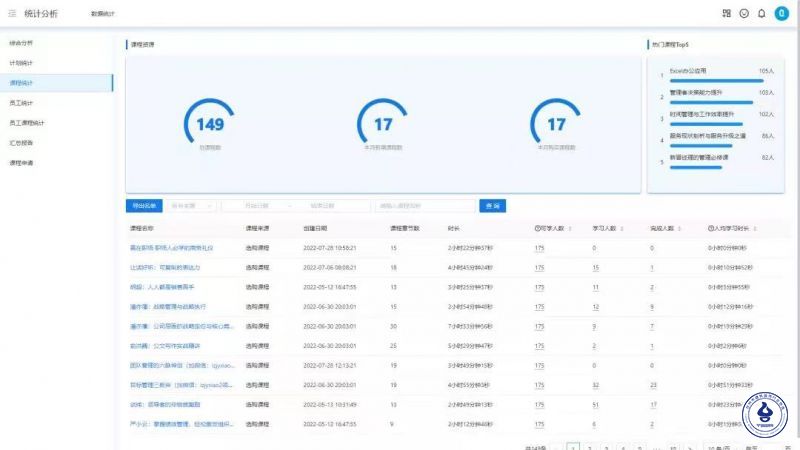Click the date 2022-07-28 12:13:21
Image resolution: width=800 pixels, height=450 pixels.
coord(330,365)
